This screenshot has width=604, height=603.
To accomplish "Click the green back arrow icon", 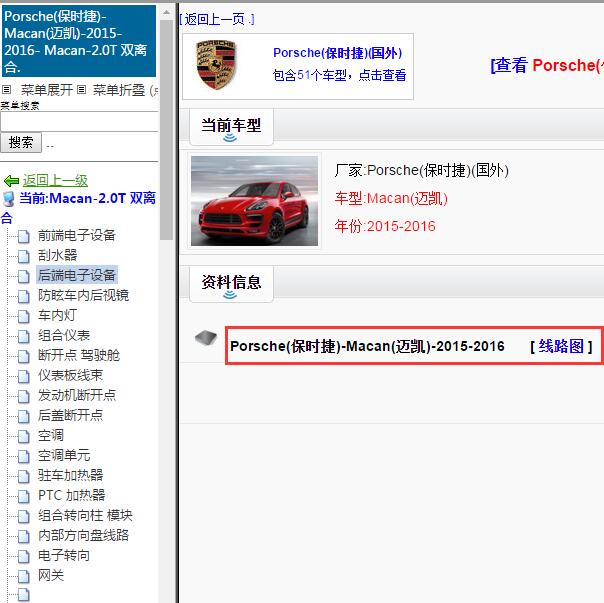I will pyautogui.click(x=11, y=181).
